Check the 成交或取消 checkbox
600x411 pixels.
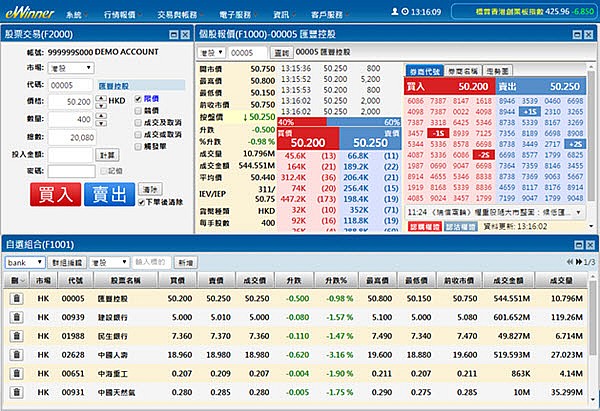click(x=138, y=134)
